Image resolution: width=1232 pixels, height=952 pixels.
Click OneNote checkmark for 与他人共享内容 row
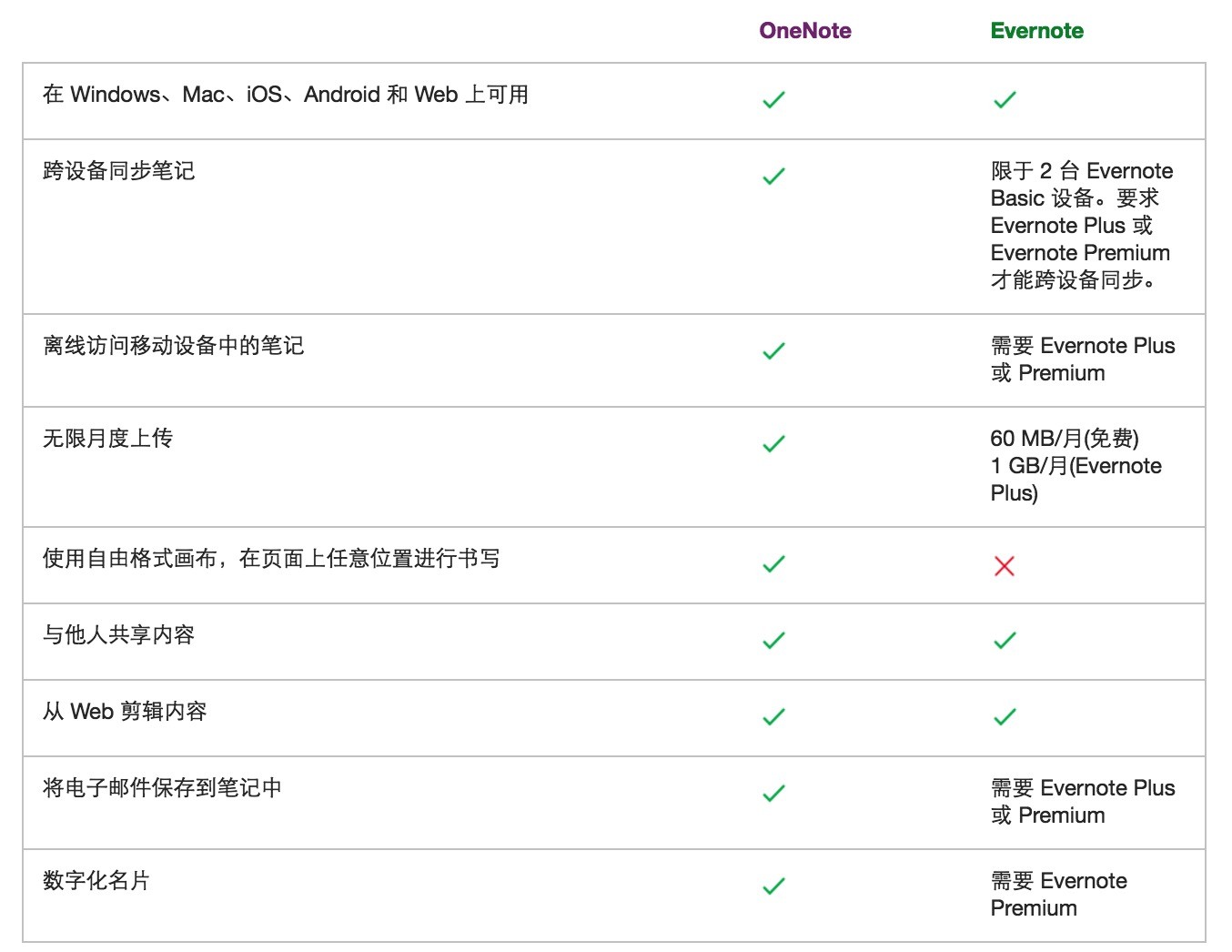773,640
